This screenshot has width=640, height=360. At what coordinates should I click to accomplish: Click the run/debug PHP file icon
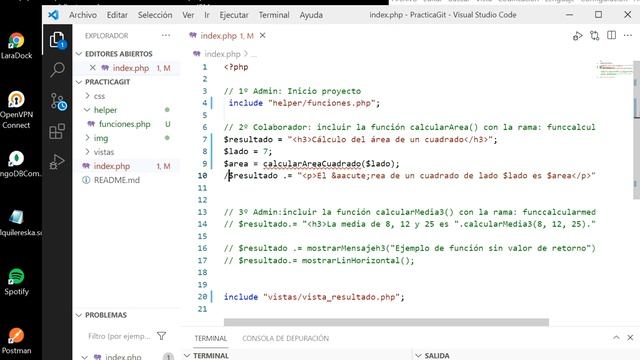click(x=577, y=36)
